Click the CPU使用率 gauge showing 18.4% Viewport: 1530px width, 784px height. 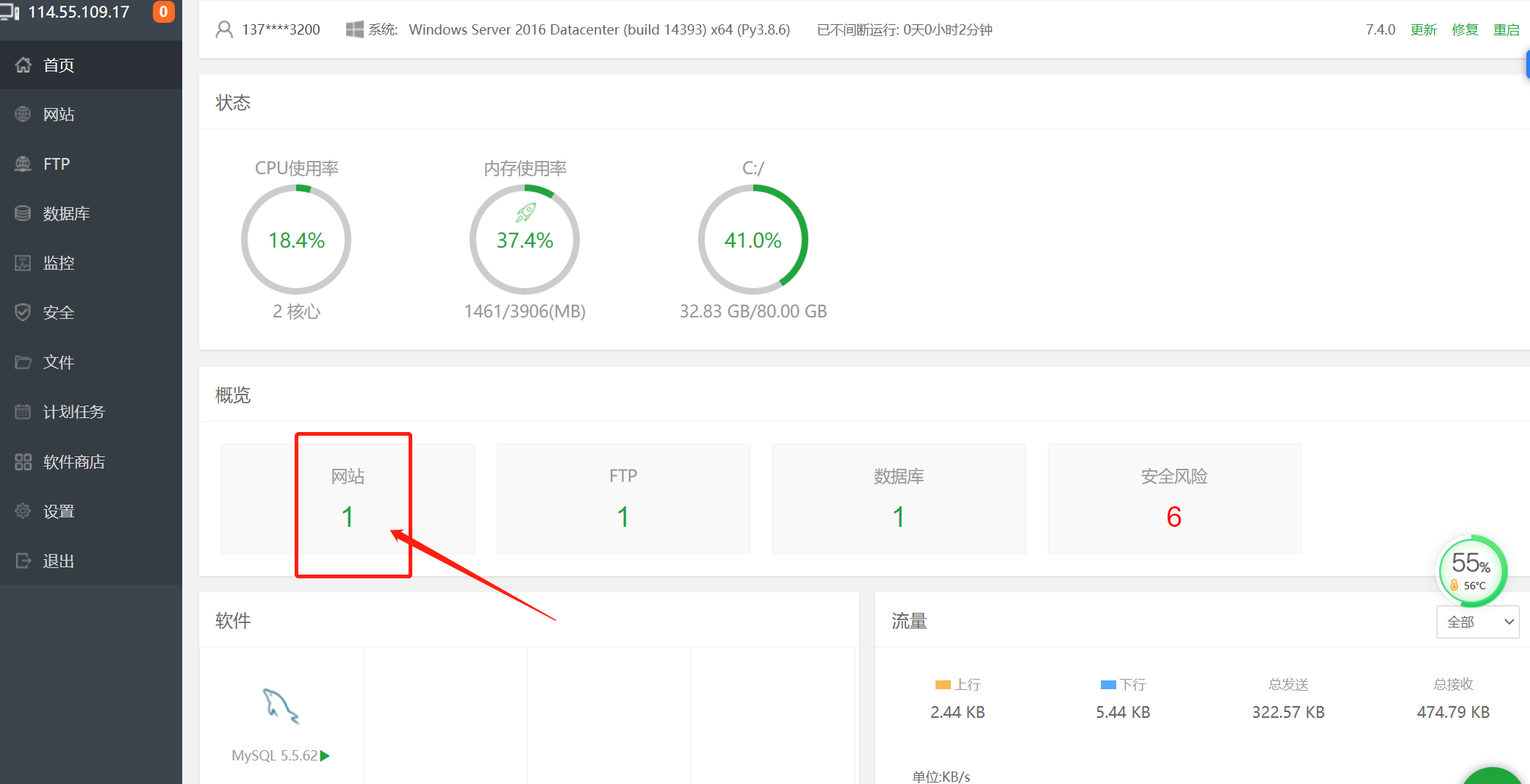point(296,240)
